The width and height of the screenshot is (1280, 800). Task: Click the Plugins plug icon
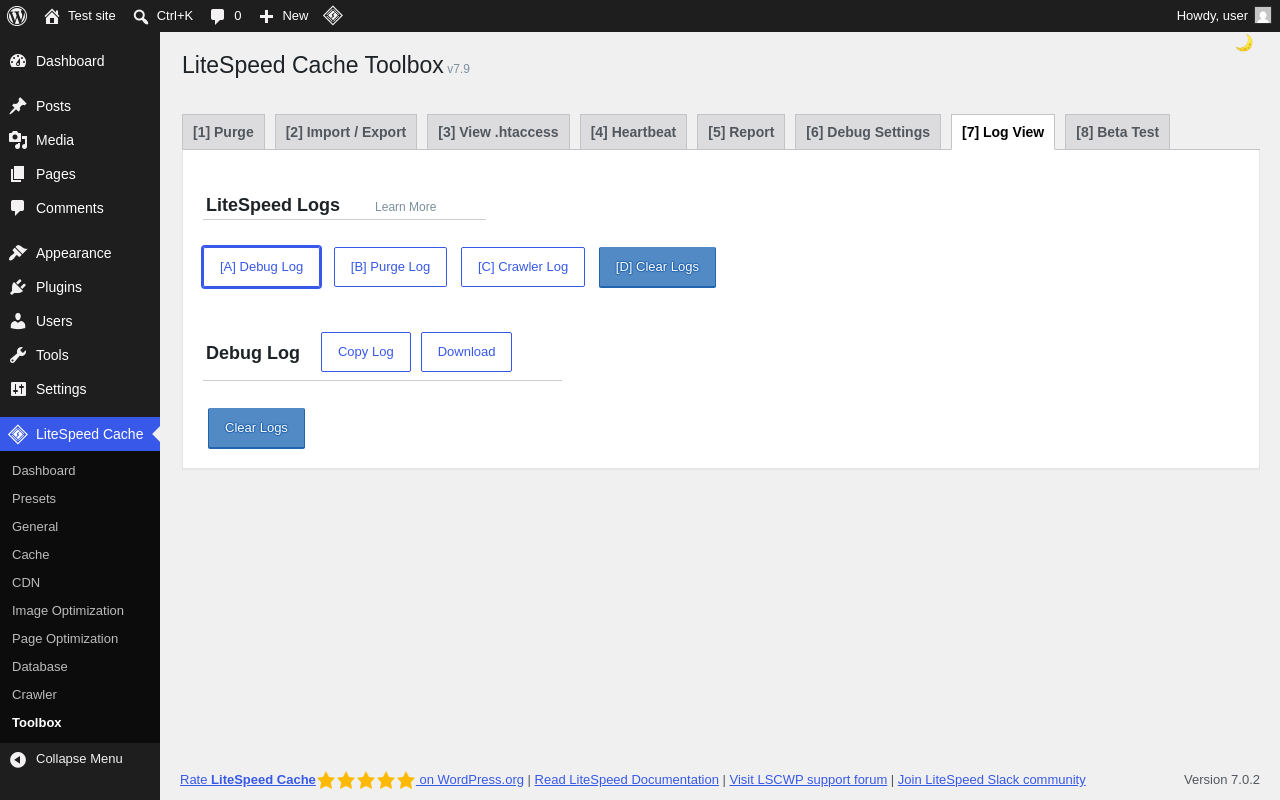(18, 287)
